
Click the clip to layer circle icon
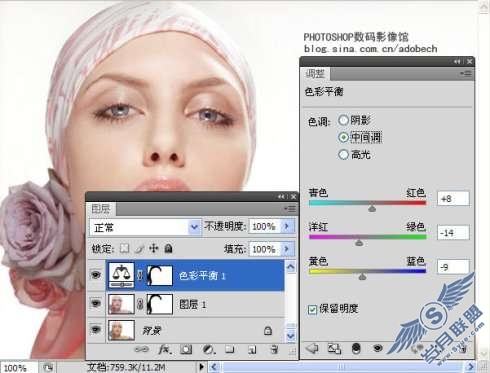356,349
